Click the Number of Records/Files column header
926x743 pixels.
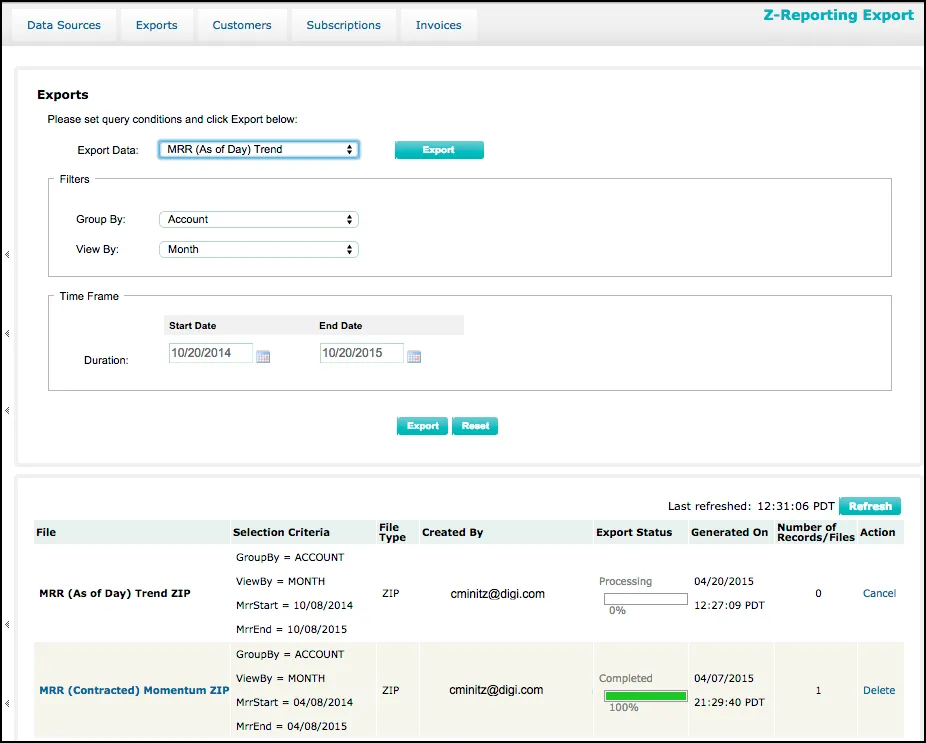pos(816,532)
